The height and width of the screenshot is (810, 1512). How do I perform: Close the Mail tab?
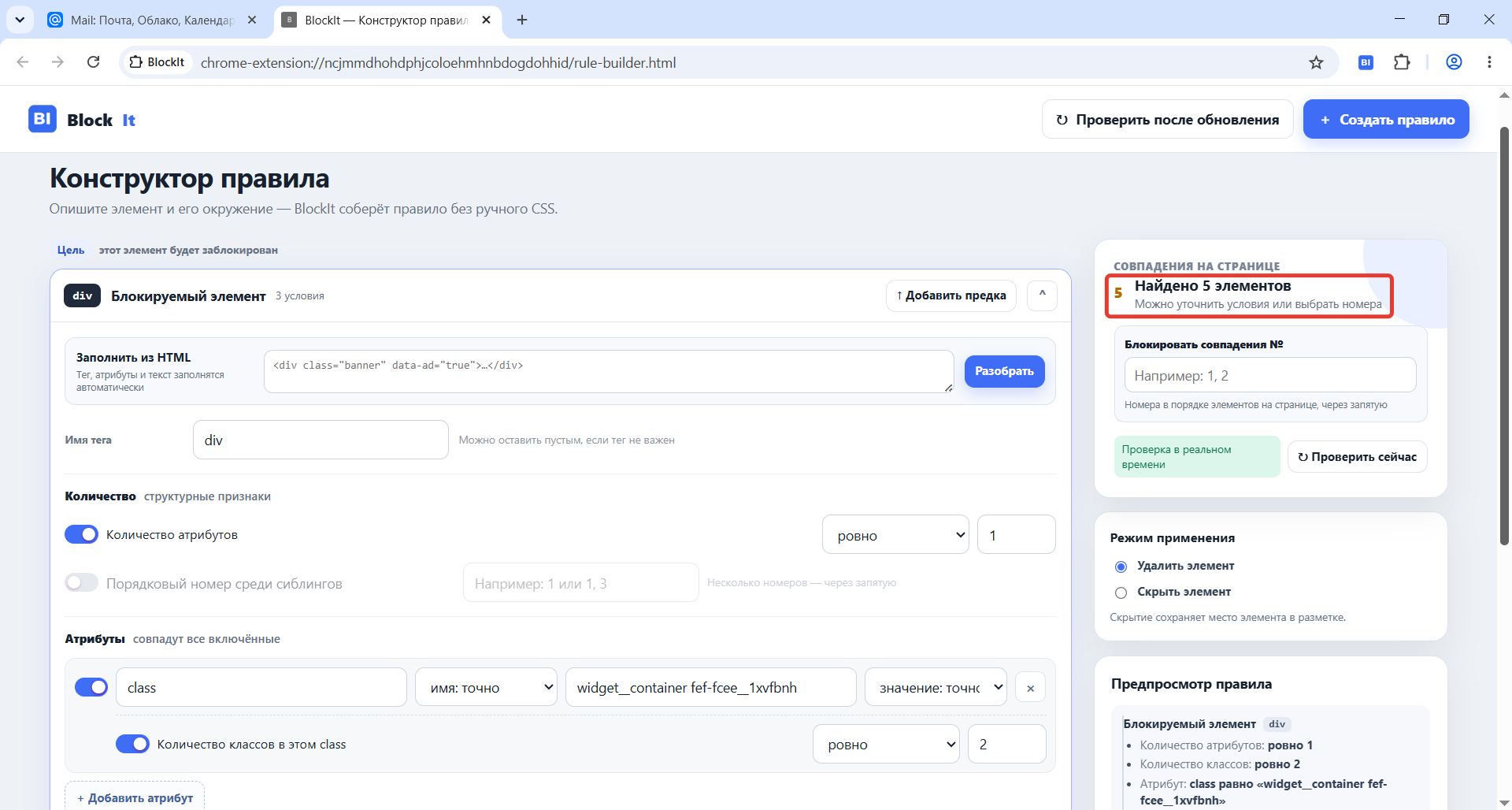(x=252, y=20)
